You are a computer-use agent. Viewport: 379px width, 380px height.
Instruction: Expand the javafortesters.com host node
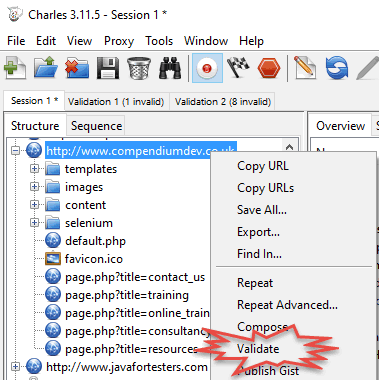coord(15,367)
